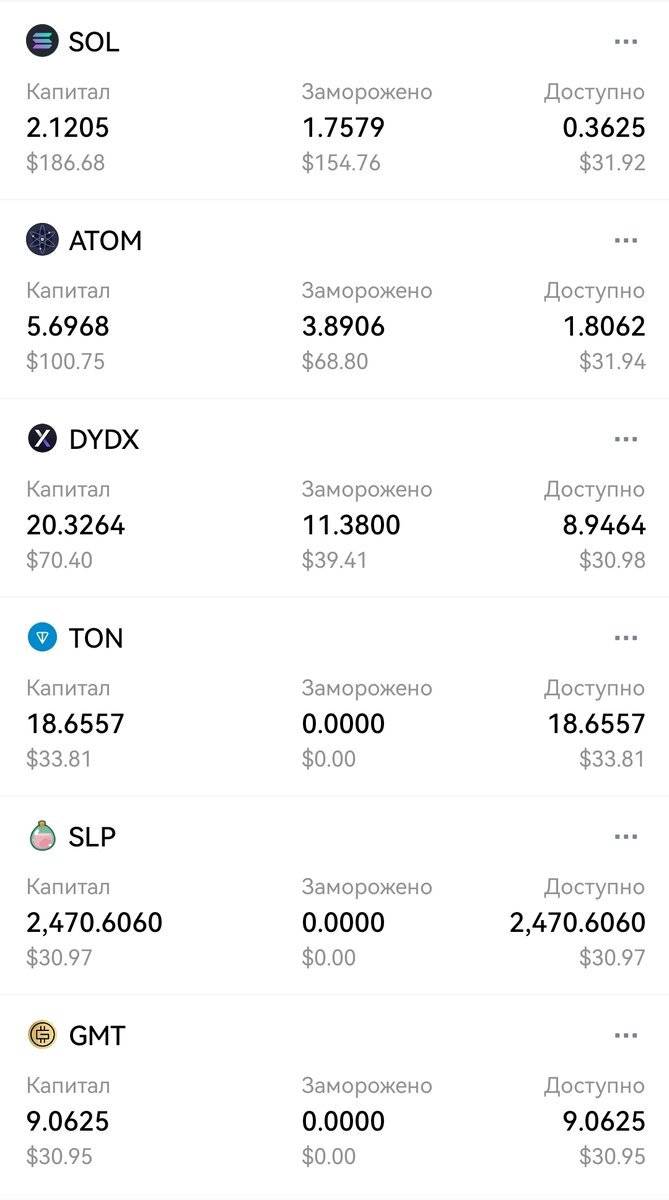The width and height of the screenshot is (669, 1200).
Task: Tap the DYDX coin icon
Action: (42, 439)
